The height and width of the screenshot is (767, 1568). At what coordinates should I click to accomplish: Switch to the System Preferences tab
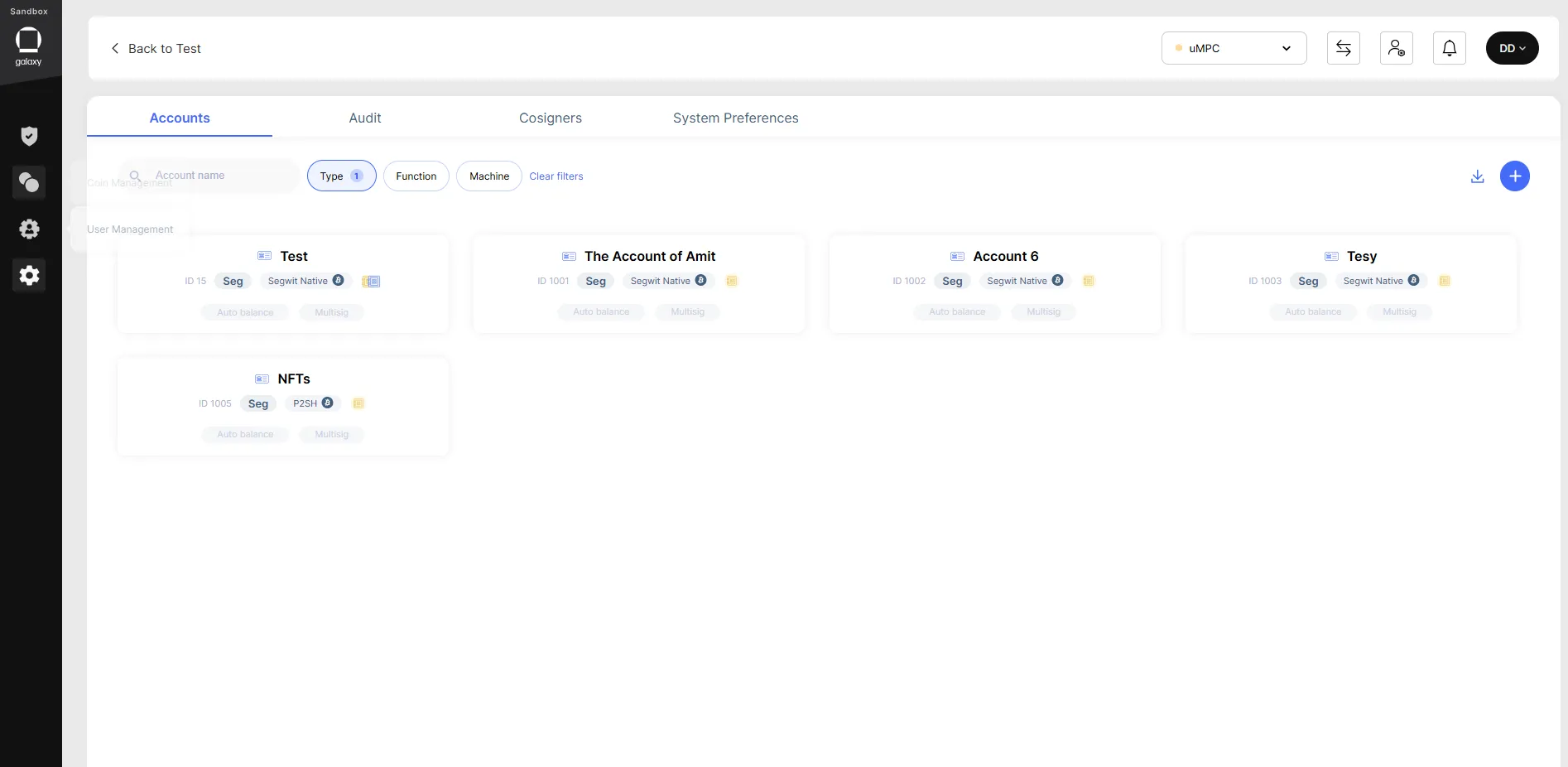(736, 118)
